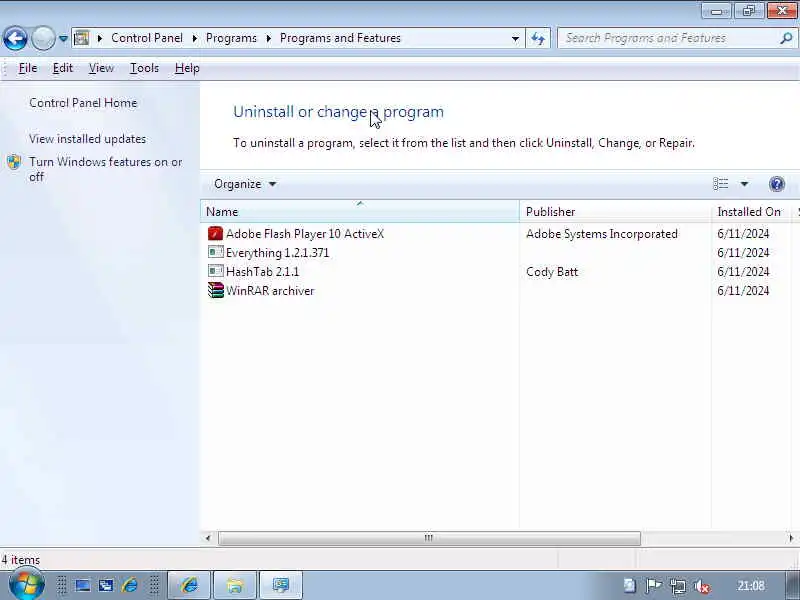Change view using the view icon

coord(720,184)
